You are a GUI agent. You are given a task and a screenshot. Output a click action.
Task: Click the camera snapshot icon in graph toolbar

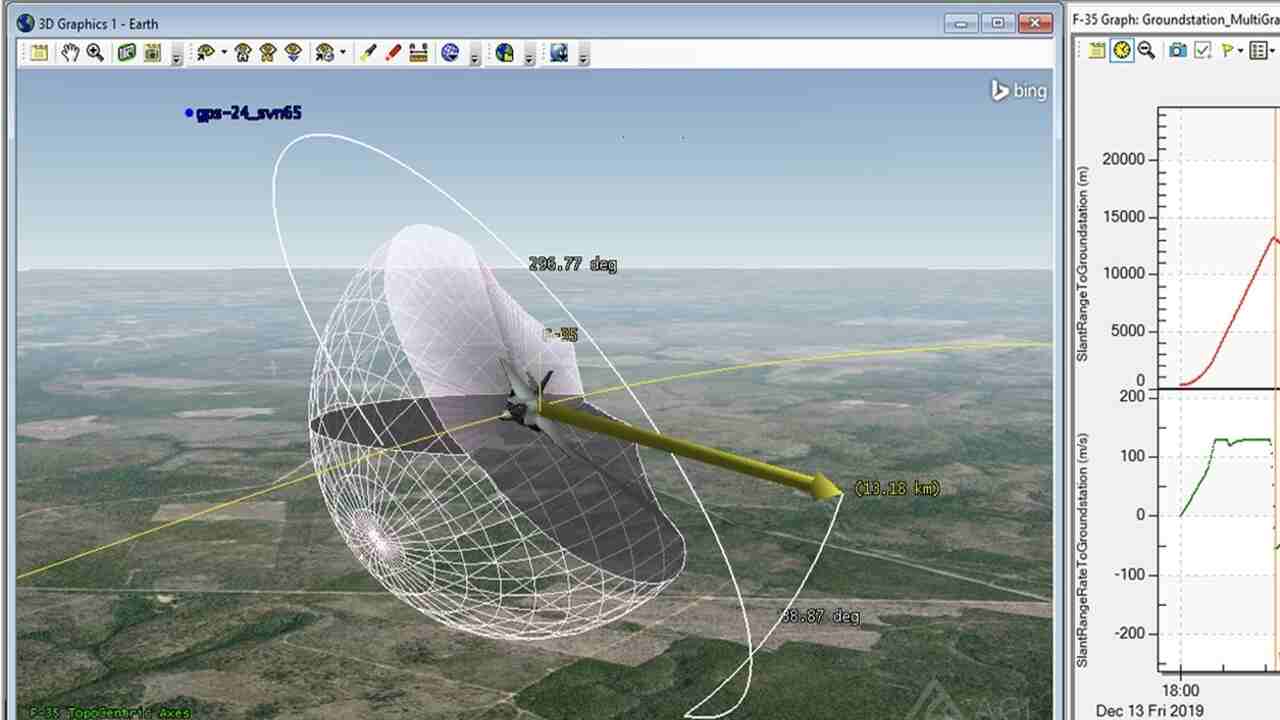click(1178, 50)
